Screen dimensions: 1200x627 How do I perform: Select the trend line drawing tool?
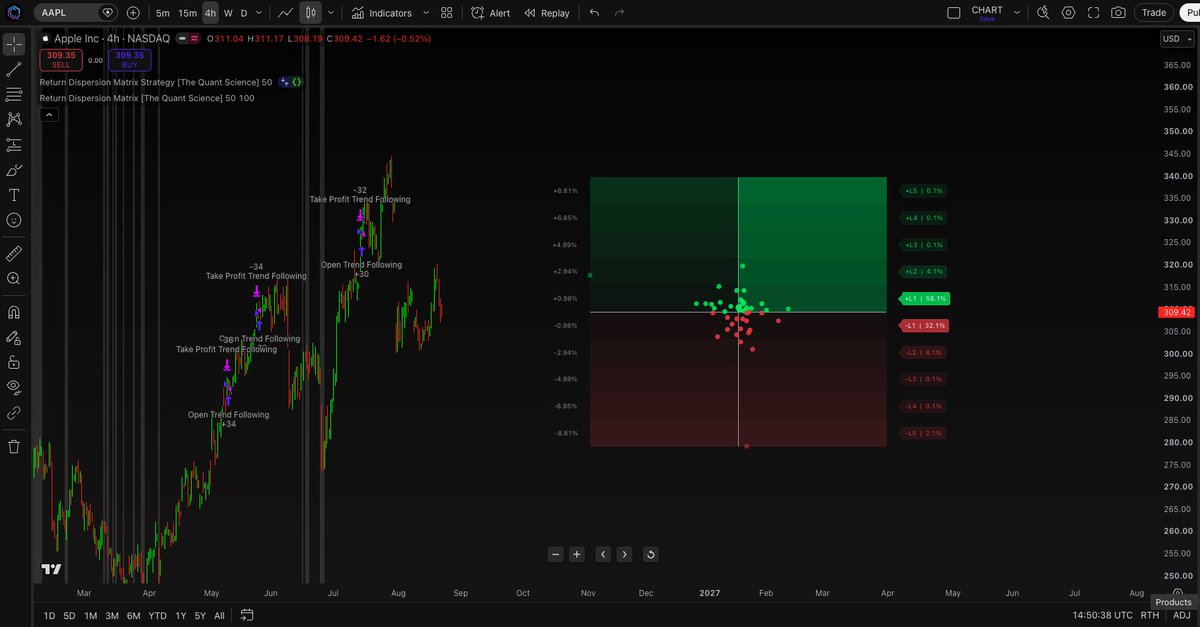coord(14,70)
